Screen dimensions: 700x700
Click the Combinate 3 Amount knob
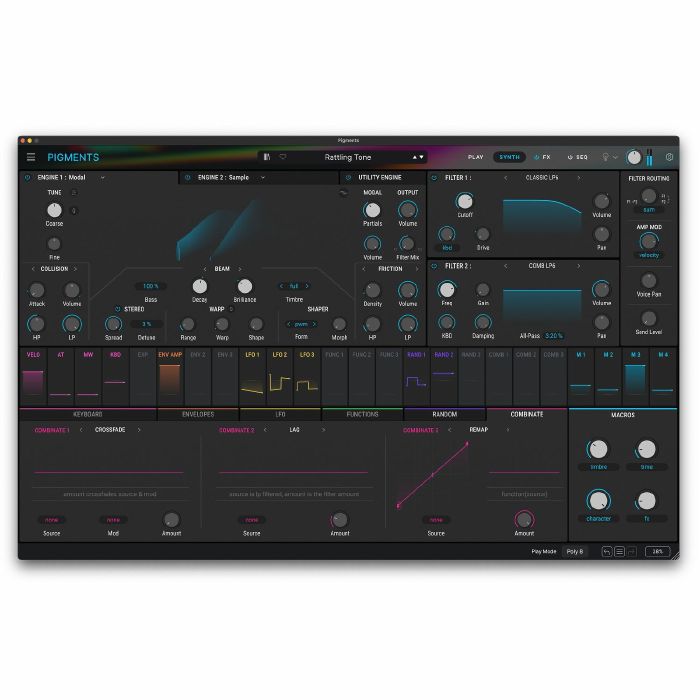[x=524, y=520]
